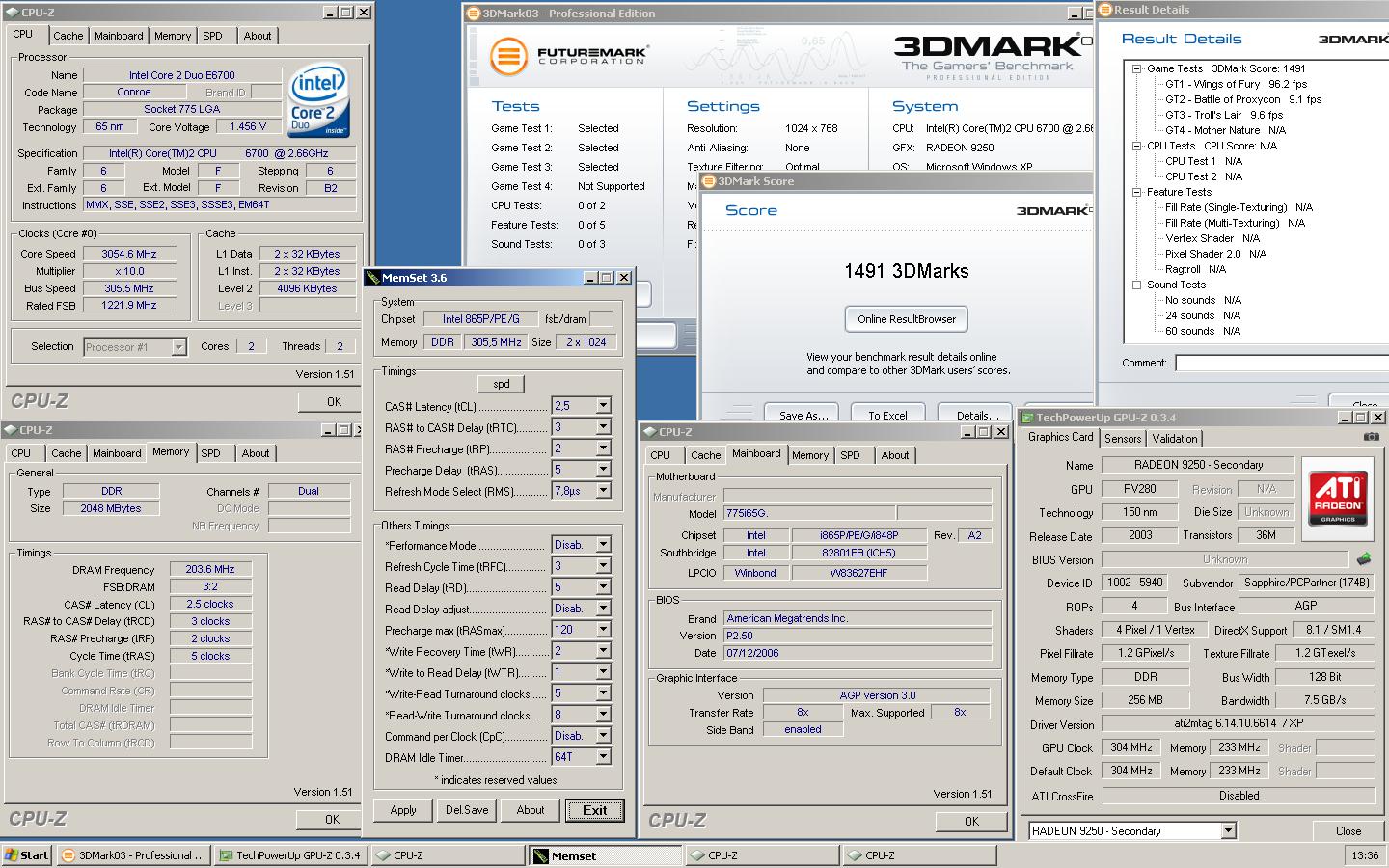Click the ATI Radeon logo in GPU-Z
The width and height of the screenshot is (1389, 868).
tap(1338, 499)
